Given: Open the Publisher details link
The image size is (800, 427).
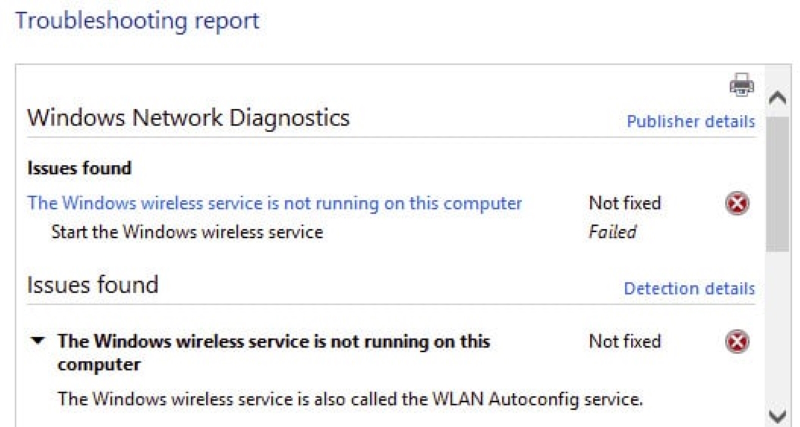Looking at the screenshot, I should coord(691,121).
